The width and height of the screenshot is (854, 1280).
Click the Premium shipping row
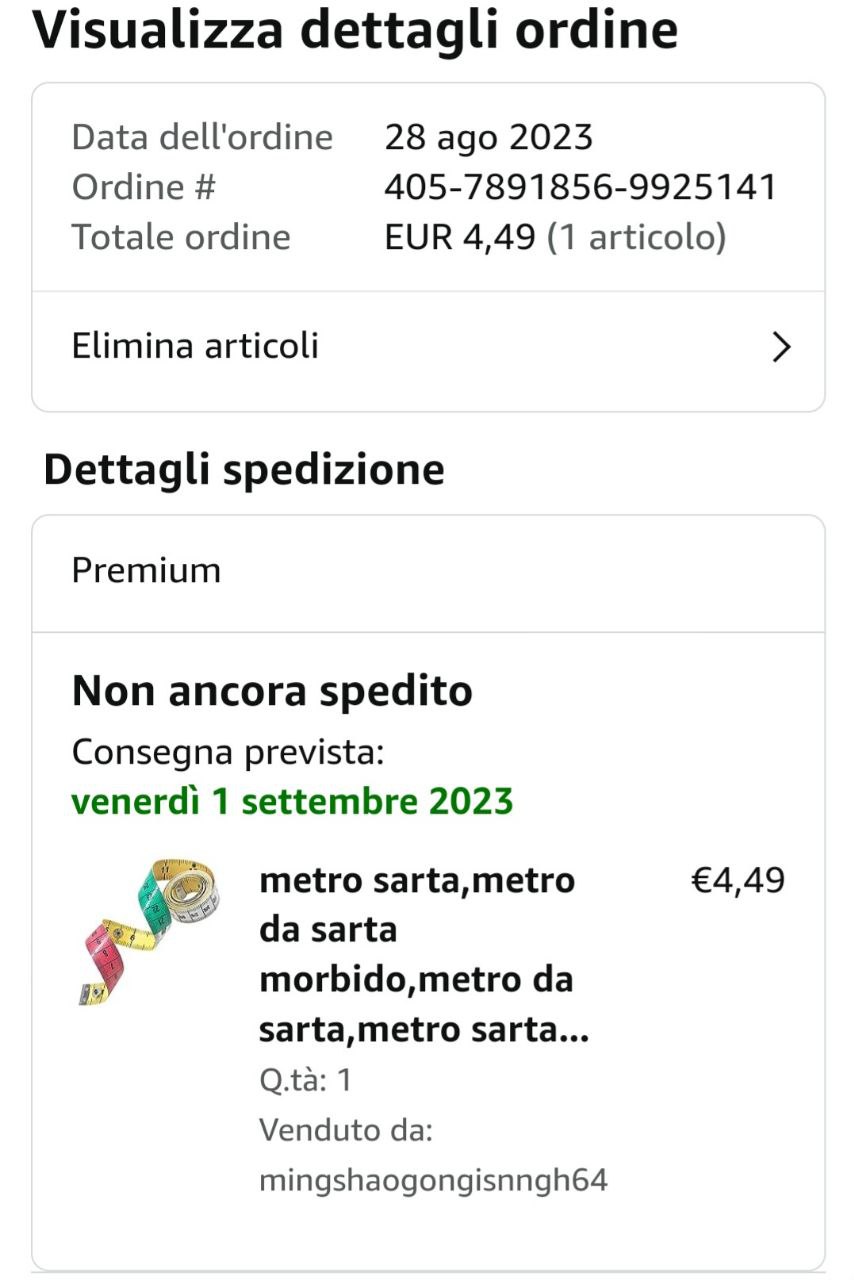pos(146,570)
